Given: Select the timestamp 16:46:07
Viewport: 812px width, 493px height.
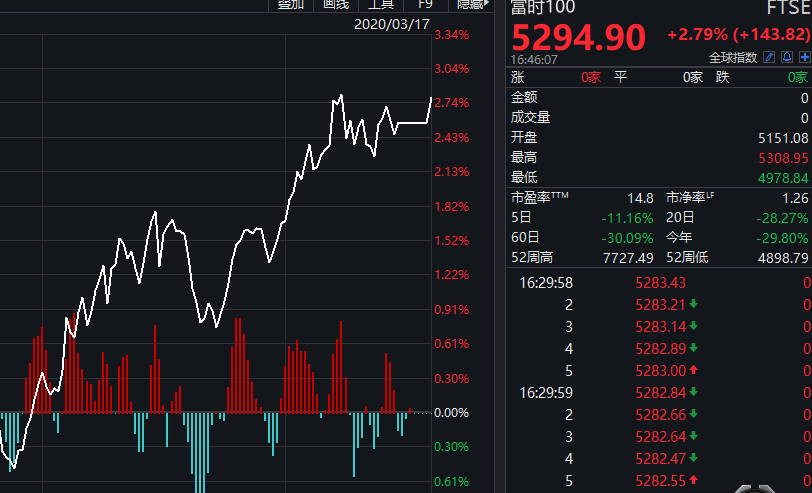Looking at the screenshot, I should [x=534, y=60].
